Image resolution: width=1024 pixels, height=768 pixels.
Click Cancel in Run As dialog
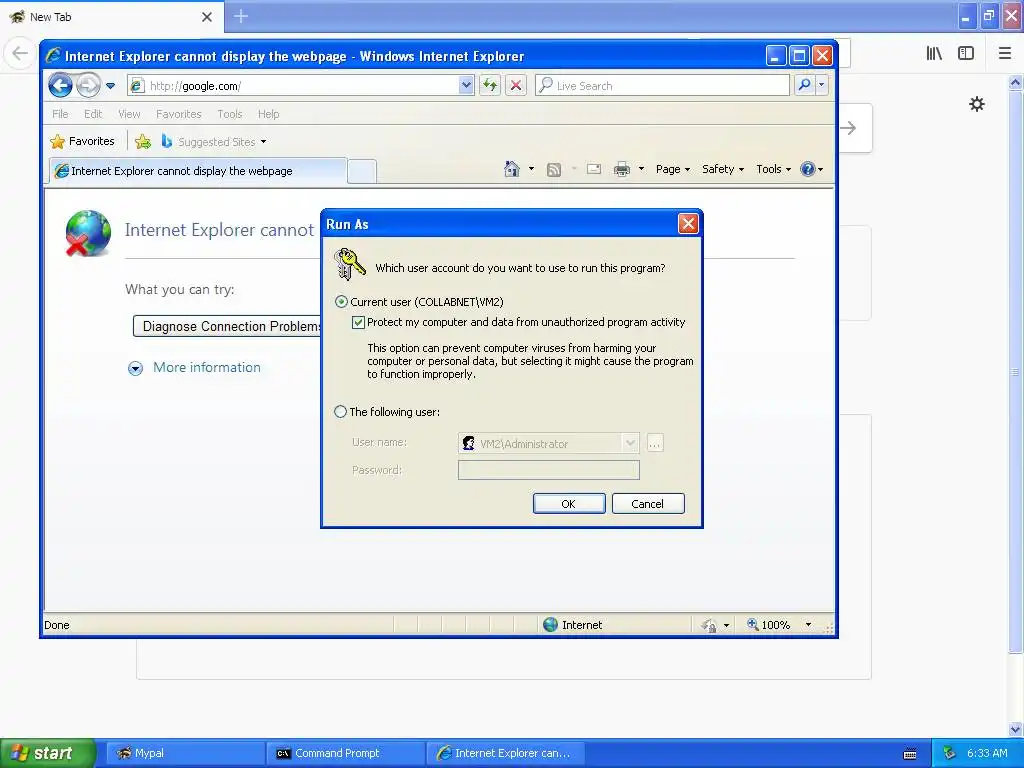[648, 504]
